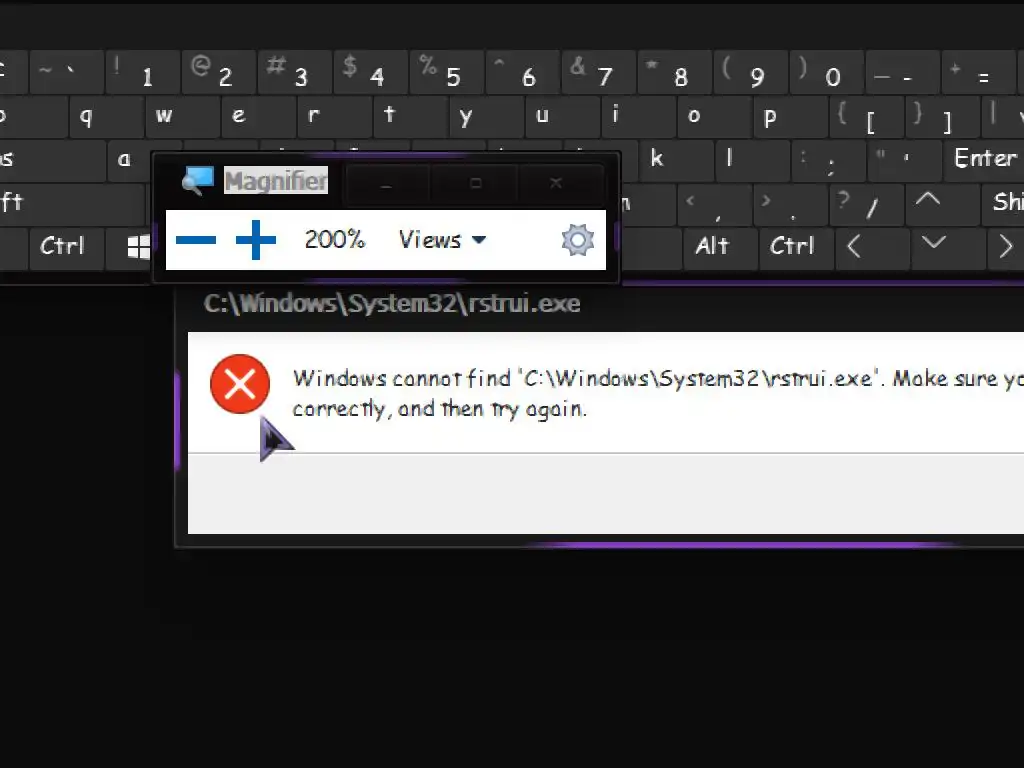Tap the 8 key with asterisk
This screenshot has height=768, width=1024.
[674, 72]
